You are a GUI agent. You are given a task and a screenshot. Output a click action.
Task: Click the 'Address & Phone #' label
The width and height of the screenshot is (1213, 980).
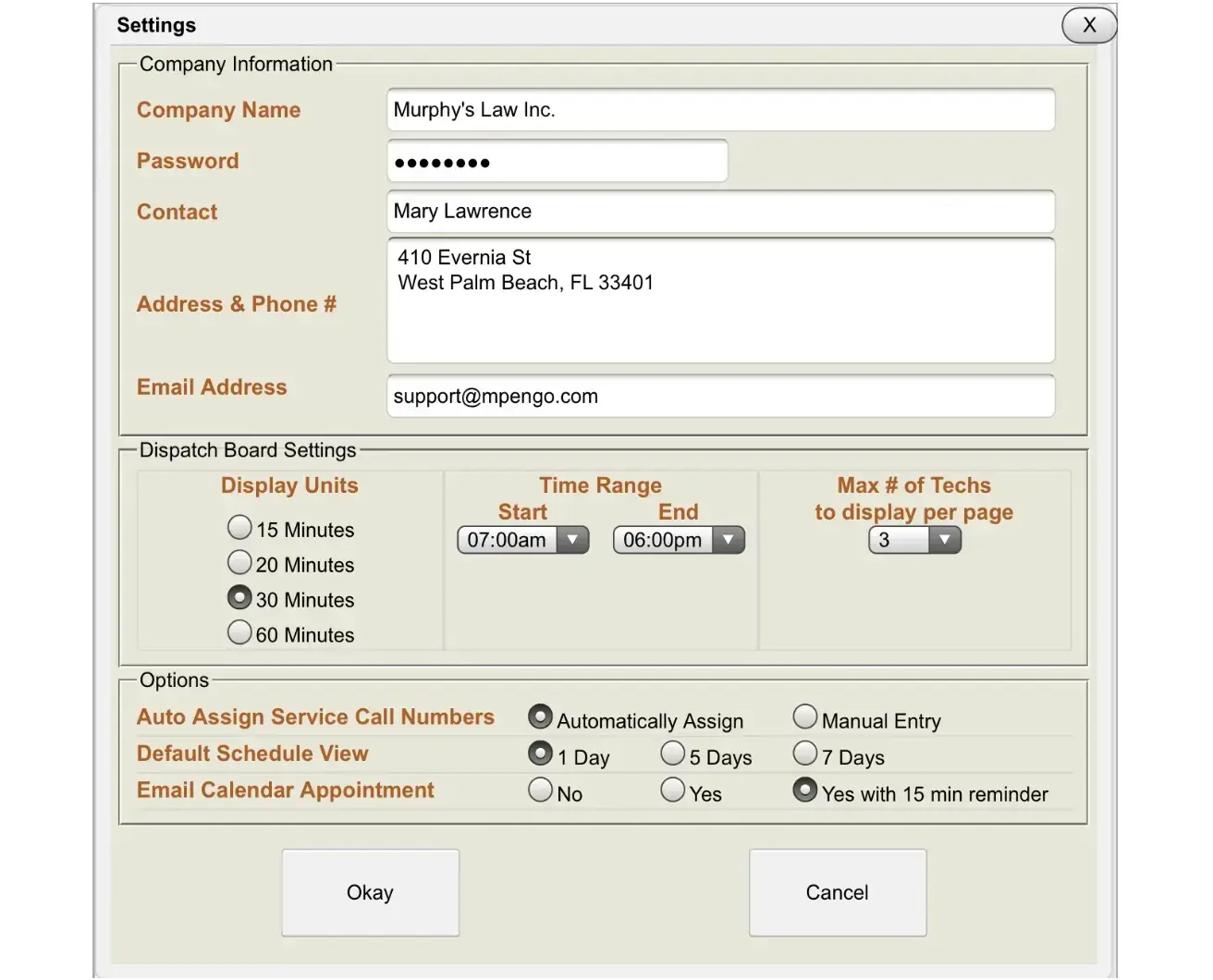(x=237, y=304)
